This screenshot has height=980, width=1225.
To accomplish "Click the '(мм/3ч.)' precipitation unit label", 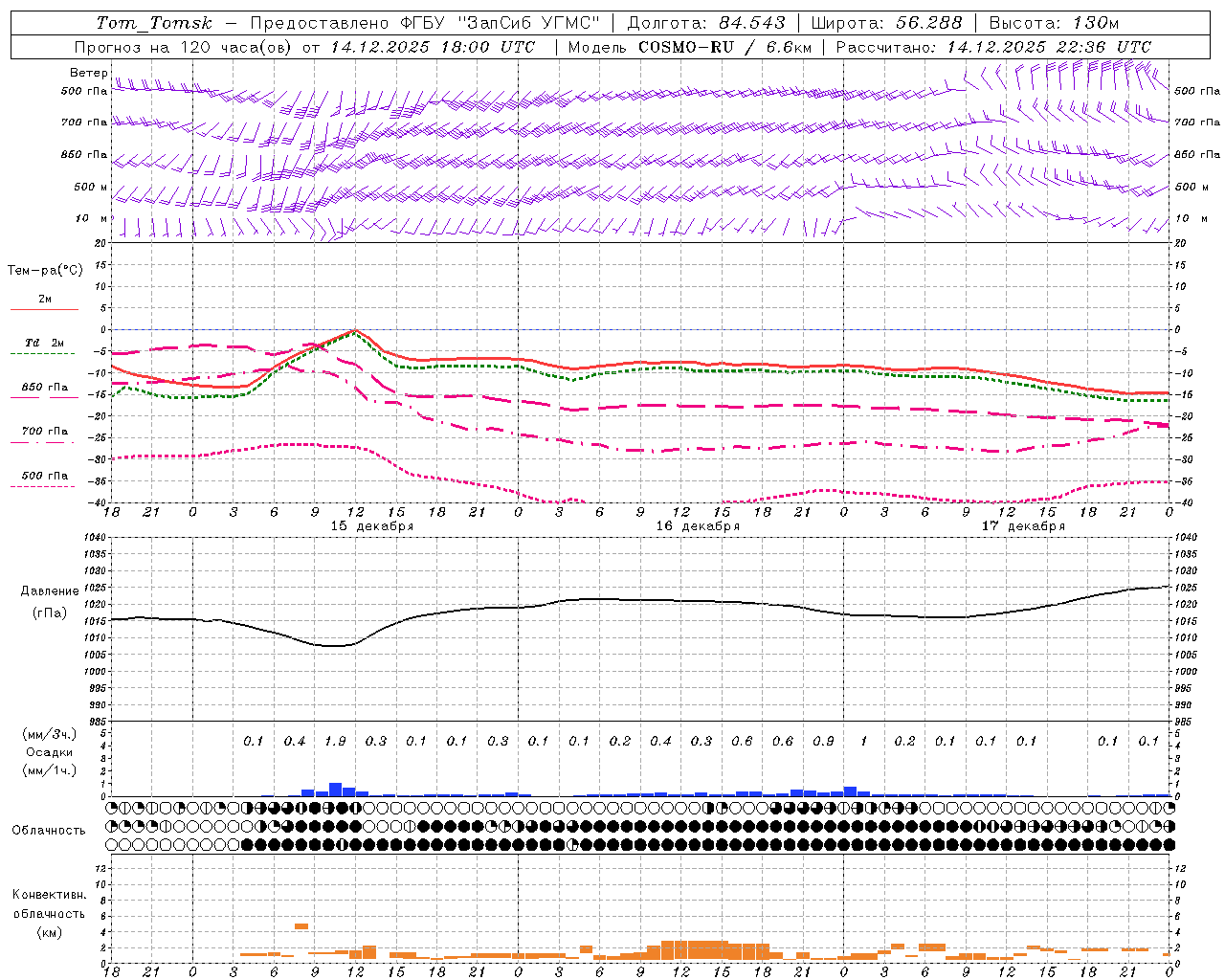I will pyautogui.click(x=50, y=734).
